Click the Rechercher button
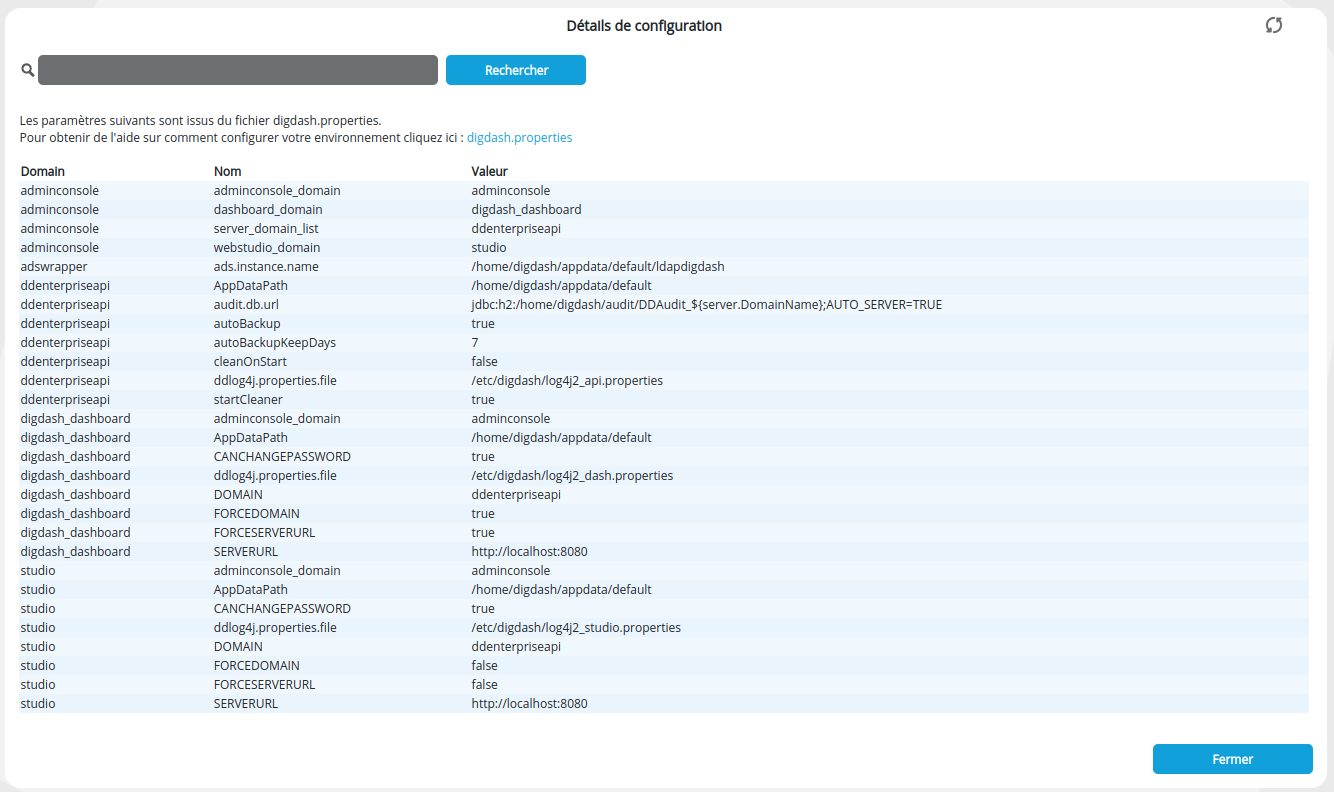This screenshot has height=792, width=1334. (516, 70)
